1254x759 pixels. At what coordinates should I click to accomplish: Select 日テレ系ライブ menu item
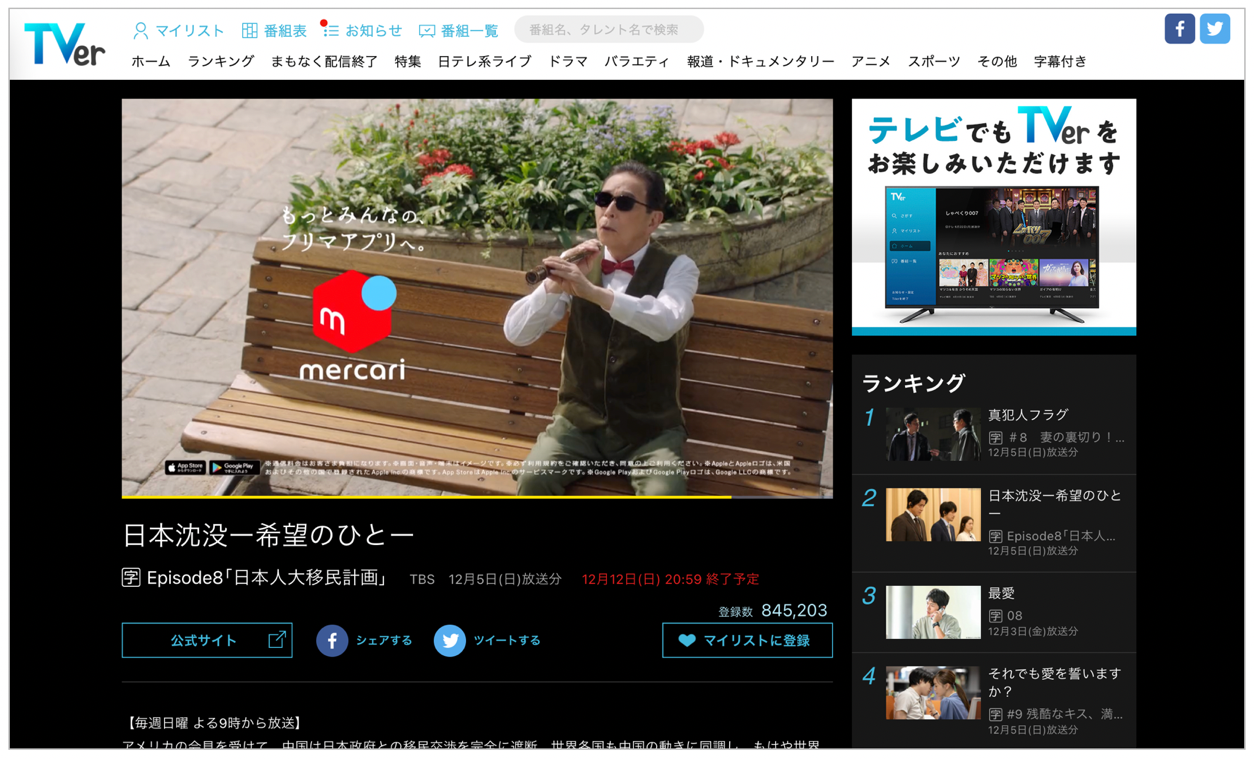(x=485, y=62)
